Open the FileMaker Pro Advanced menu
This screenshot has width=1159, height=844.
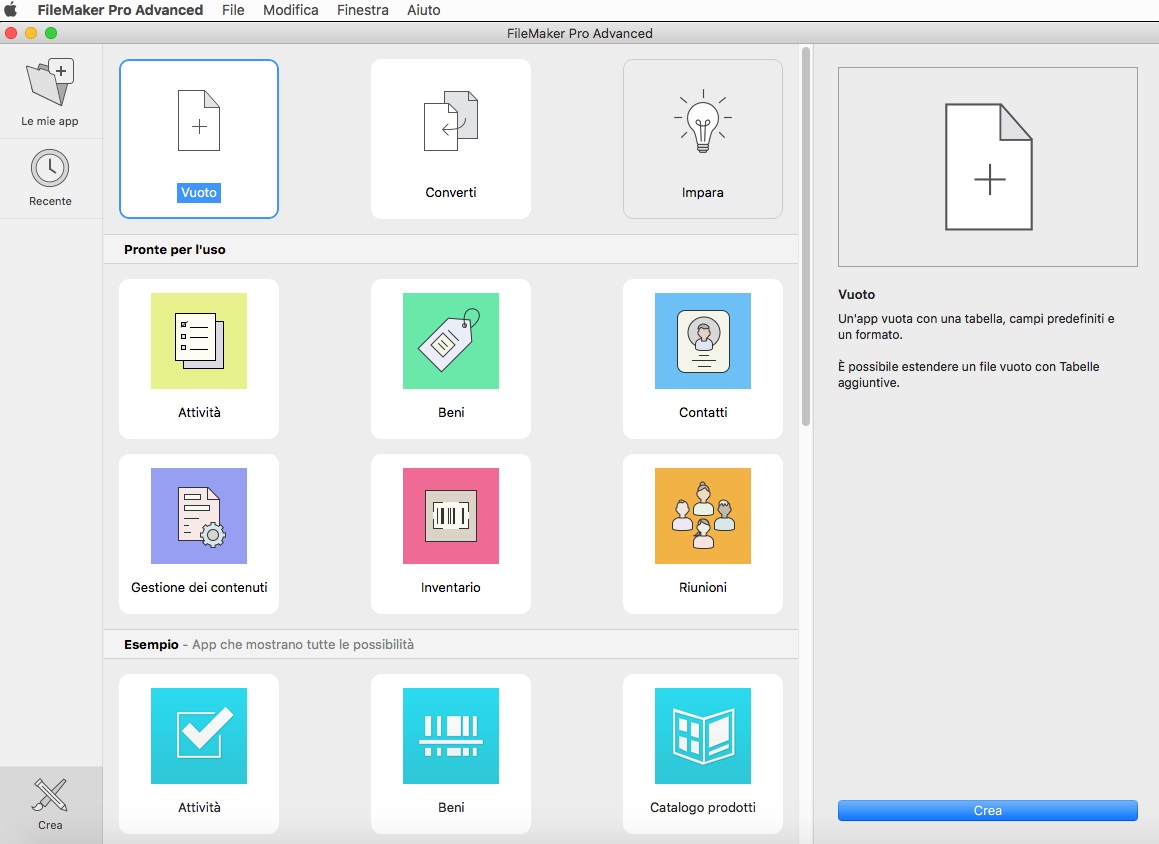click(x=120, y=10)
